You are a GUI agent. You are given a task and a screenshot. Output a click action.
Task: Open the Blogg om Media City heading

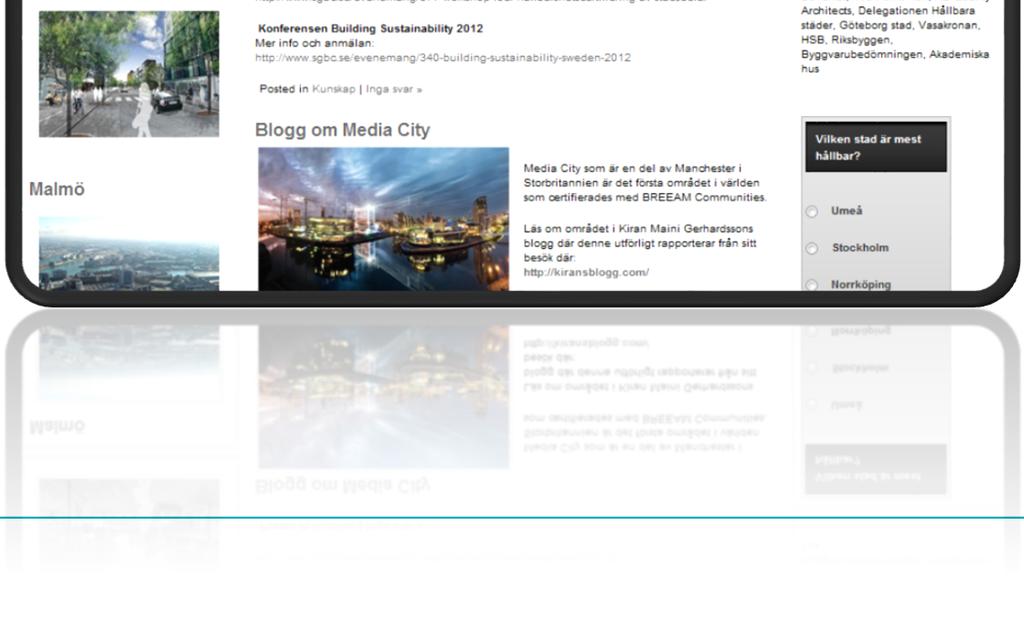(x=342, y=130)
